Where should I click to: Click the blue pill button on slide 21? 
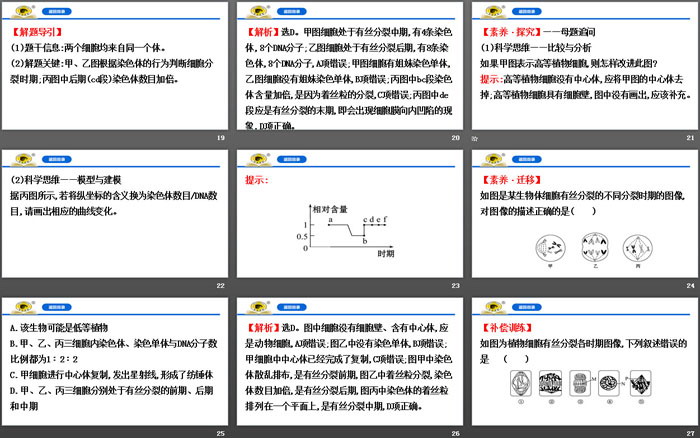(527, 11)
